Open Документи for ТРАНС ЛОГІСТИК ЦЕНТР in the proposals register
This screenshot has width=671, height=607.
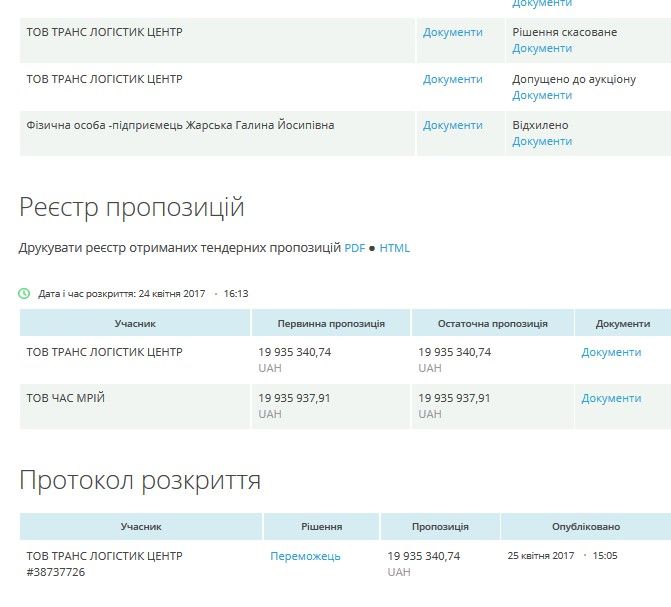click(611, 352)
